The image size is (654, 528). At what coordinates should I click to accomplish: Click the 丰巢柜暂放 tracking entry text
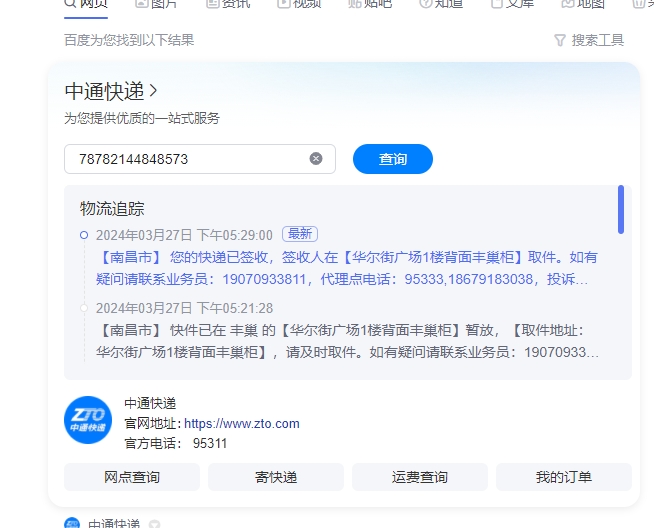(347, 342)
